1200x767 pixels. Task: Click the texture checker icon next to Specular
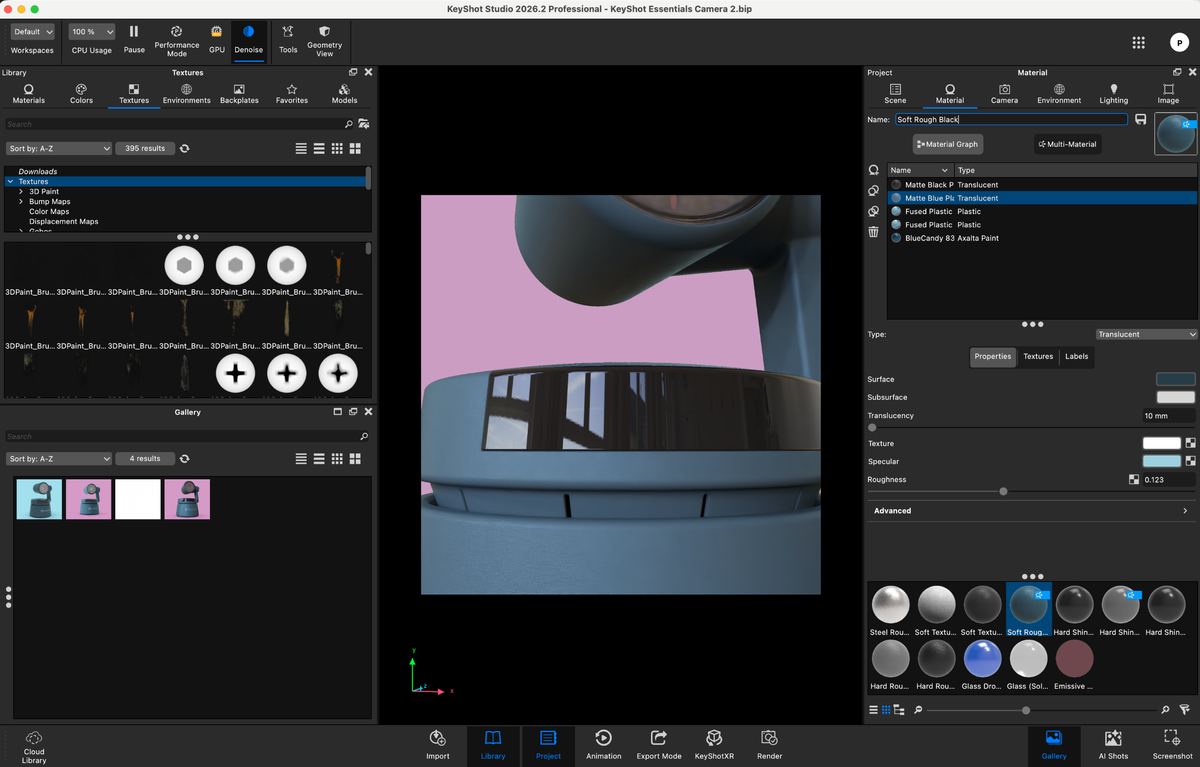click(x=1191, y=461)
